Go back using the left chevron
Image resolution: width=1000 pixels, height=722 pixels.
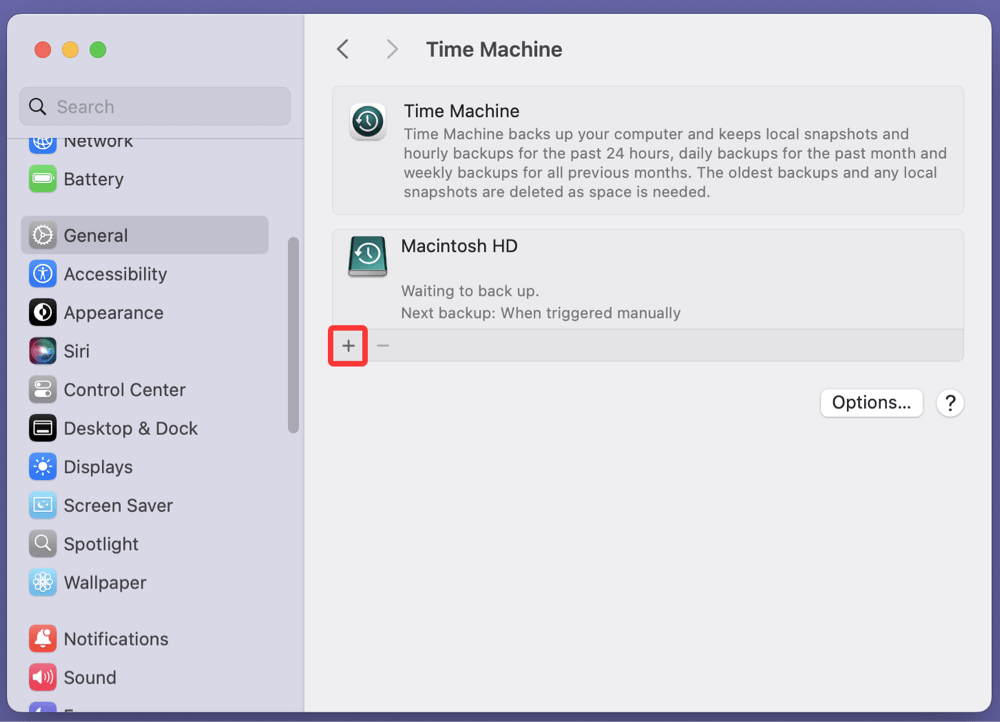pos(343,49)
